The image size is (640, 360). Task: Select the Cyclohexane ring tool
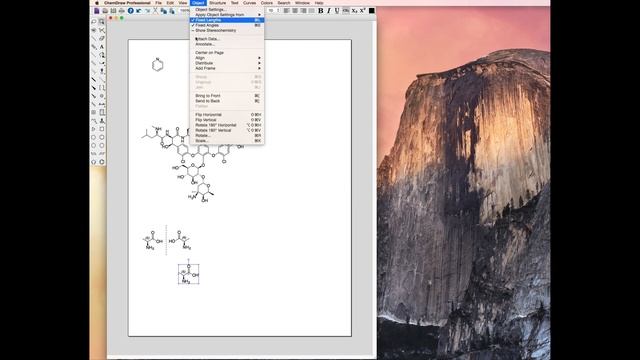pos(102,137)
